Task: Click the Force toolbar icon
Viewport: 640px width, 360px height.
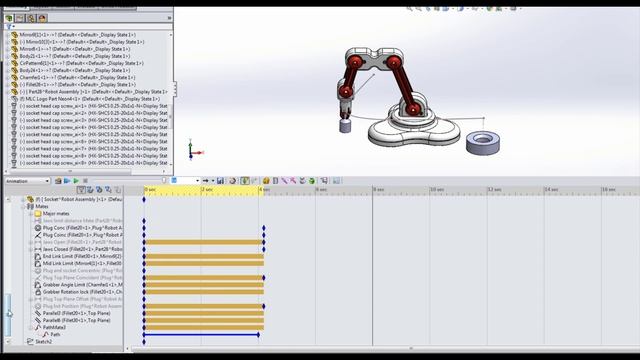Action: 293,180
